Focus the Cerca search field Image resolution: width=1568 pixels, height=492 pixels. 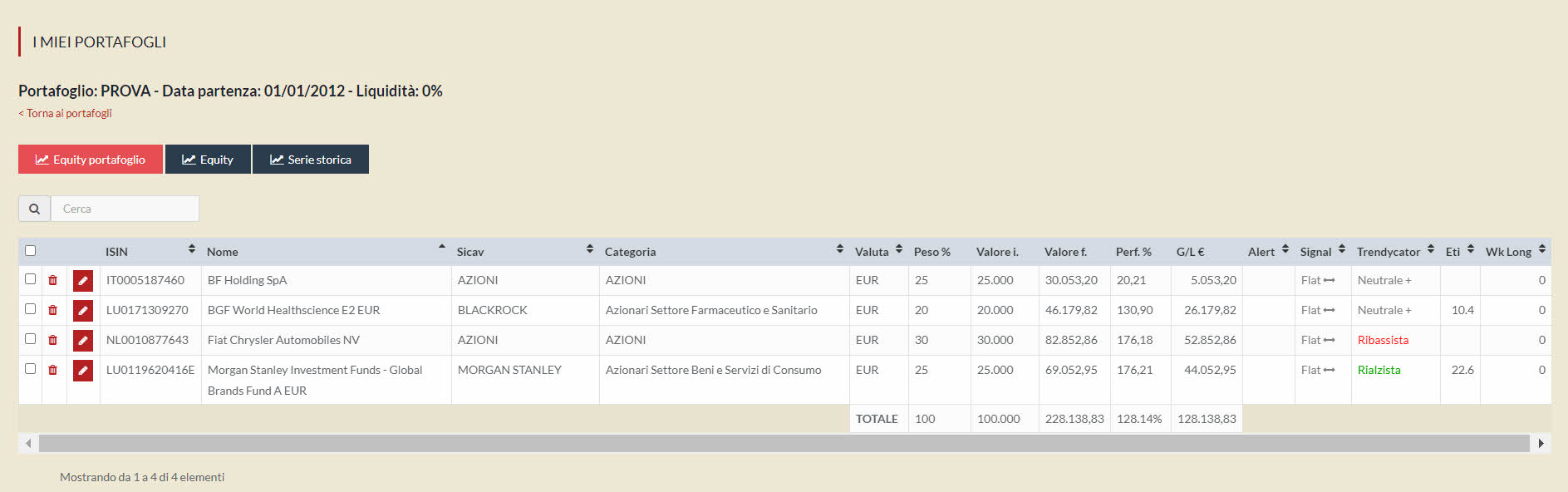(125, 209)
